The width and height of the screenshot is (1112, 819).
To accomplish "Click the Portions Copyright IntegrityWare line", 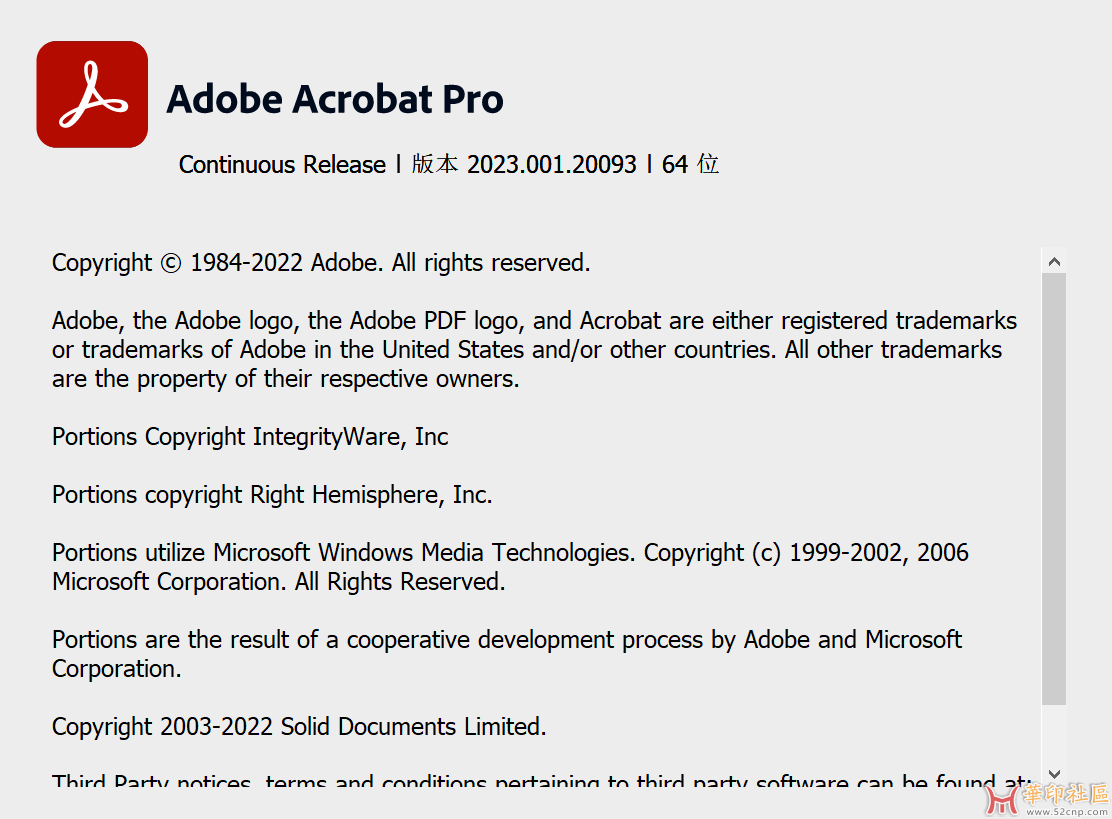I will pyautogui.click(x=250, y=437).
